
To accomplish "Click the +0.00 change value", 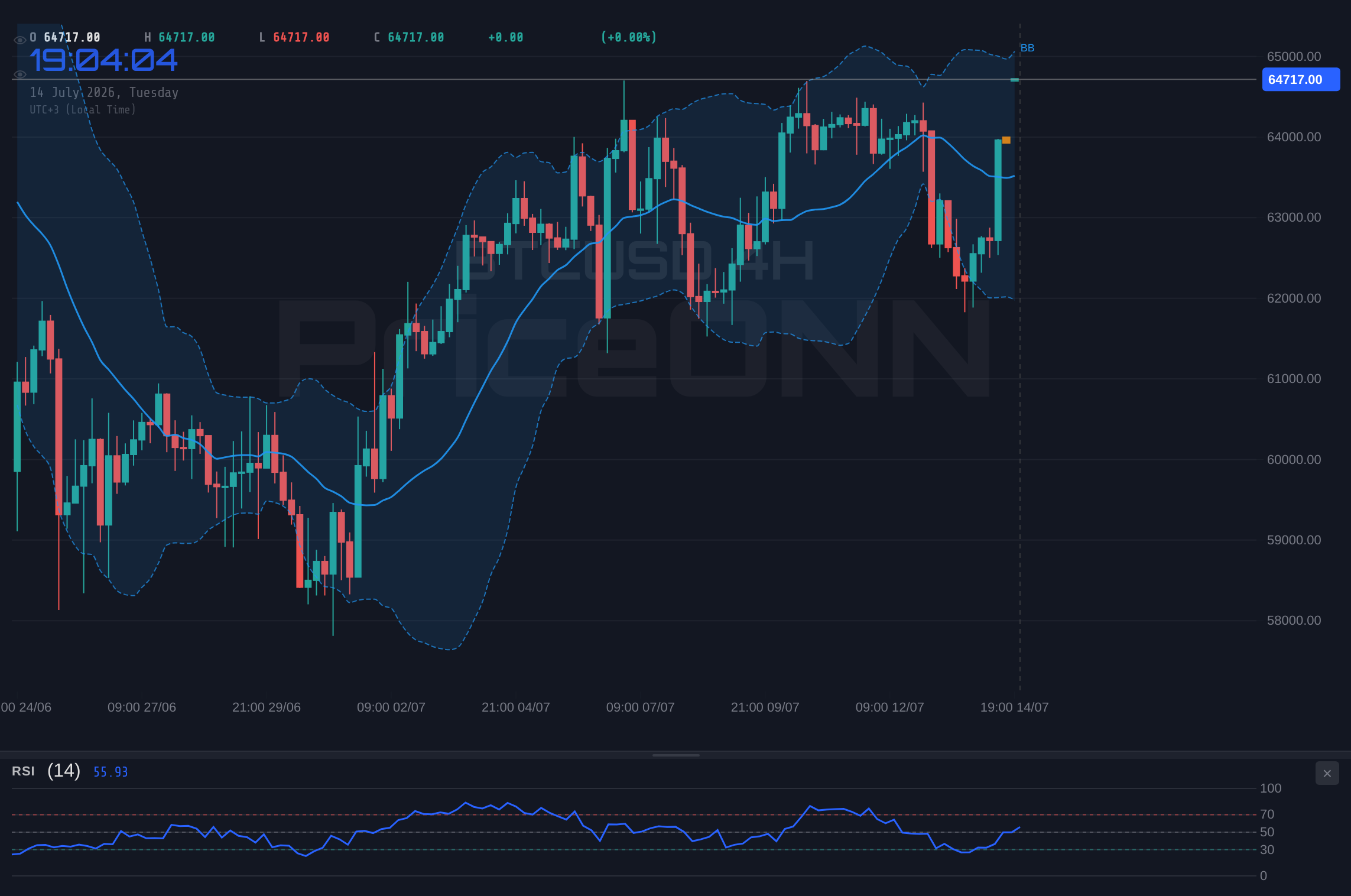I will coord(506,37).
